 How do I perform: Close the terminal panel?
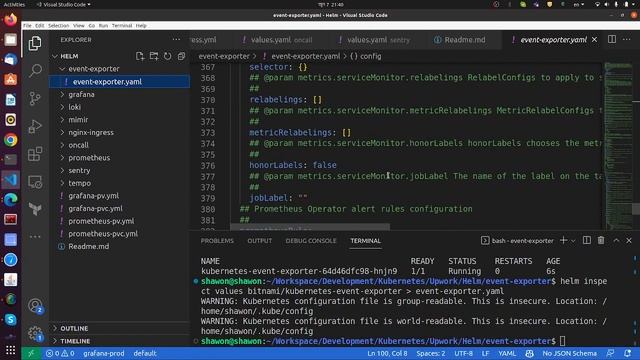click(x=629, y=240)
